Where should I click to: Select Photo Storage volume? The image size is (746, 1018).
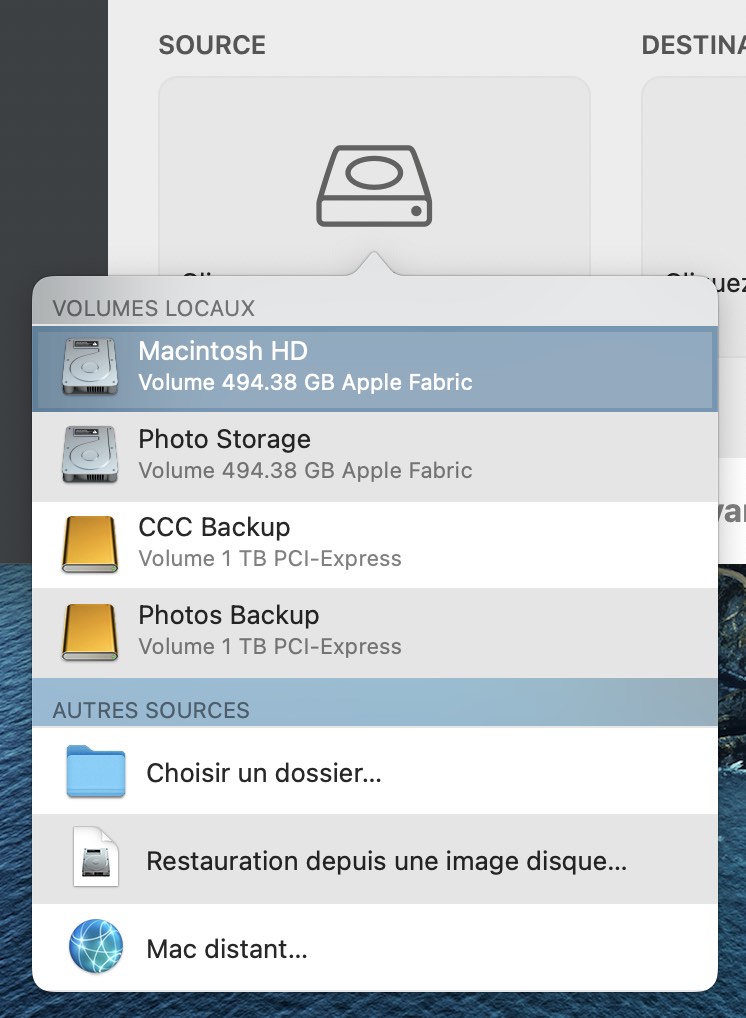(375, 456)
